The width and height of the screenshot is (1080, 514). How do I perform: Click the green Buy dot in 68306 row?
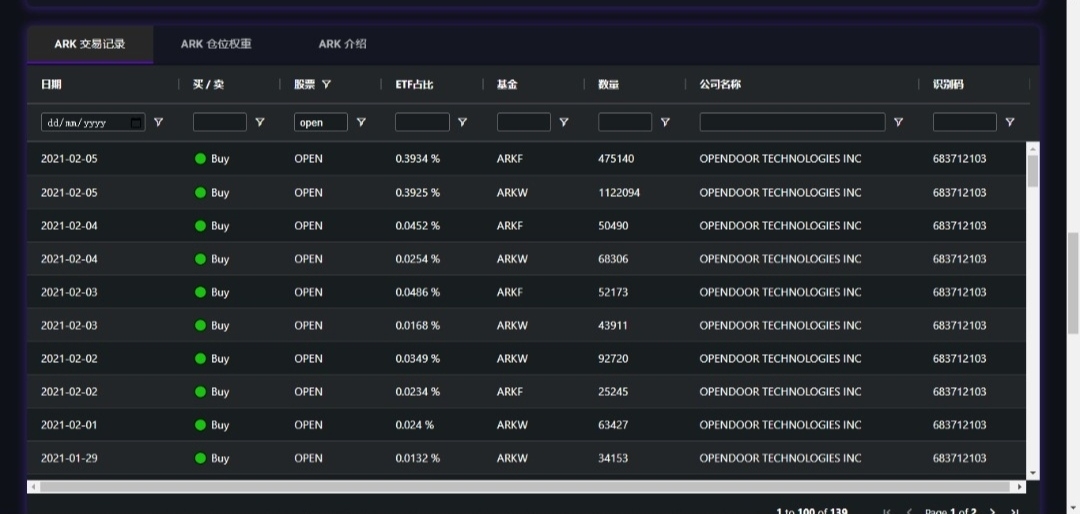(x=200, y=258)
